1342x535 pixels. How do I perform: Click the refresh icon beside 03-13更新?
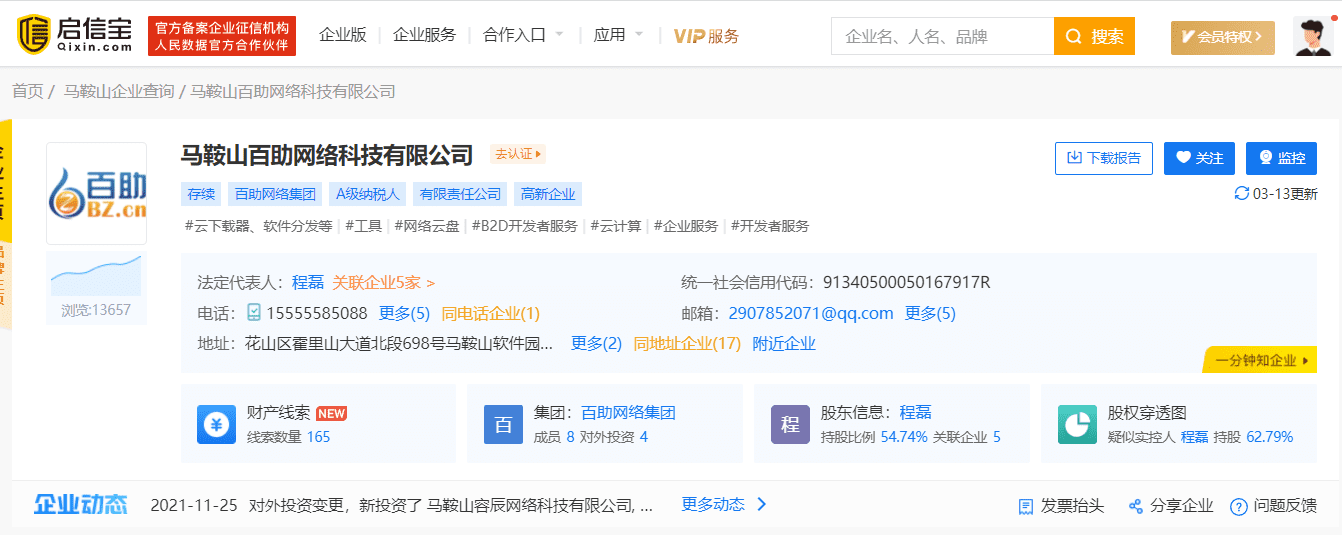[1242, 193]
